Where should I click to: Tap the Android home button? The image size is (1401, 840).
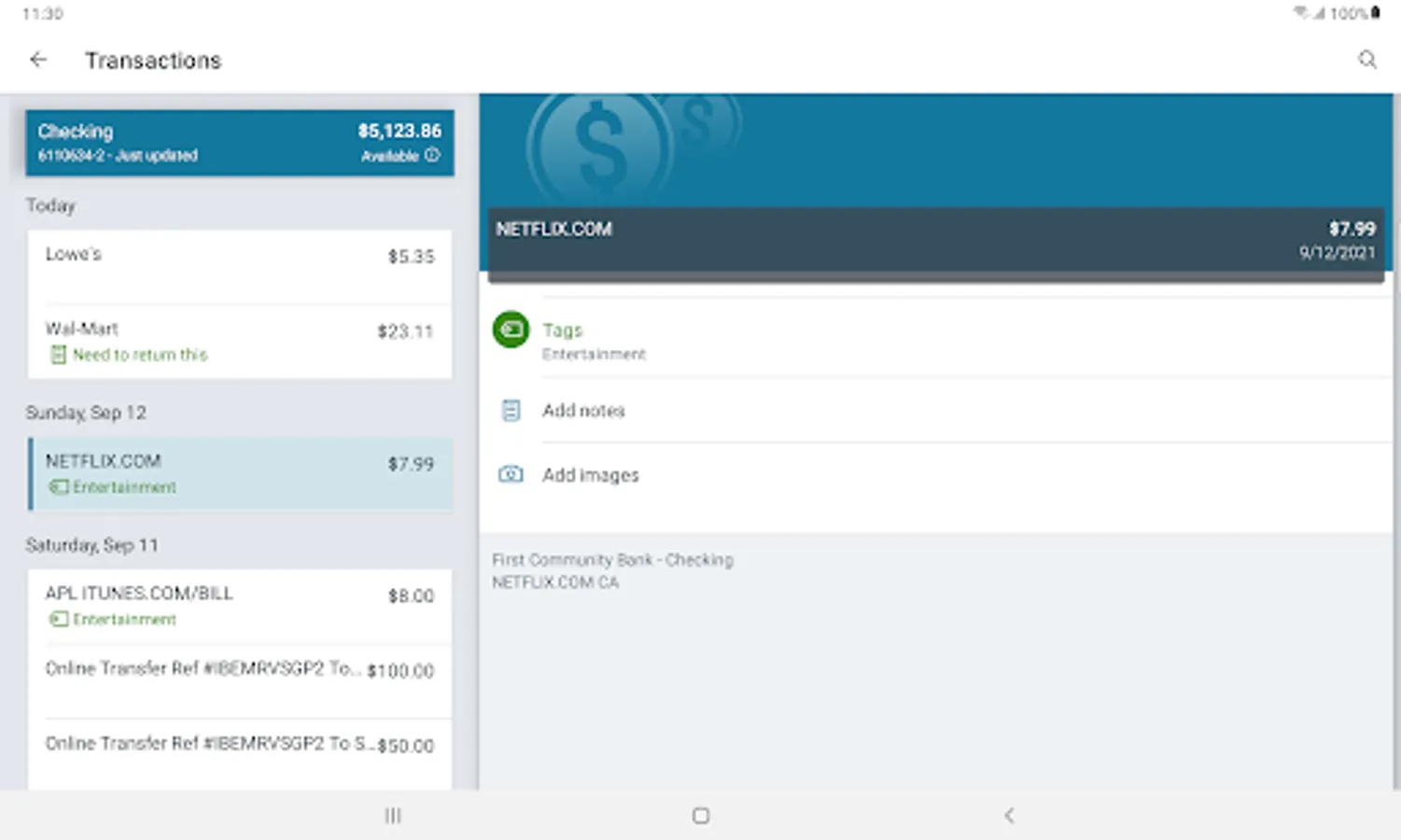(x=701, y=816)
